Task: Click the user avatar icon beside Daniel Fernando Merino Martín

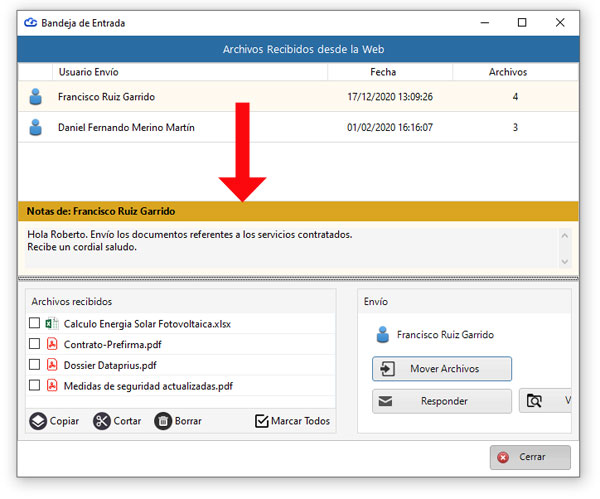Action: pyautogui.click(x=36, y=127)
